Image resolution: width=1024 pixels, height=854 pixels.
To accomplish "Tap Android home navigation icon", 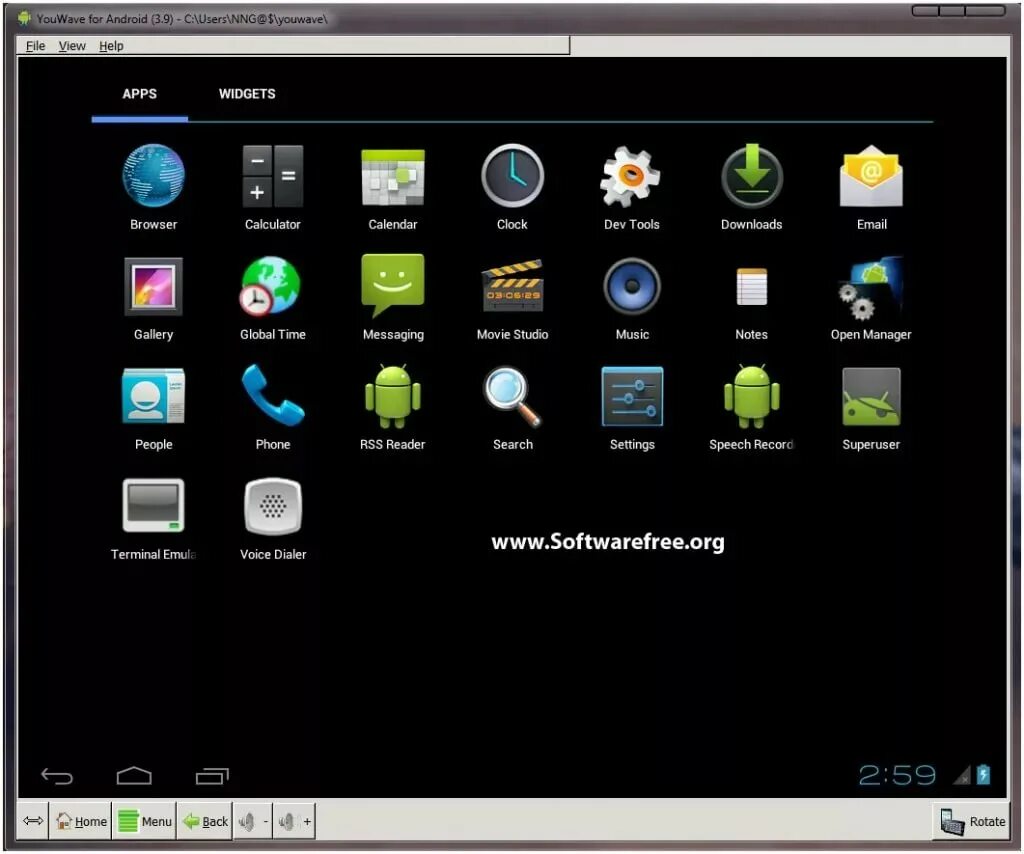I will [x=134, y=775].
